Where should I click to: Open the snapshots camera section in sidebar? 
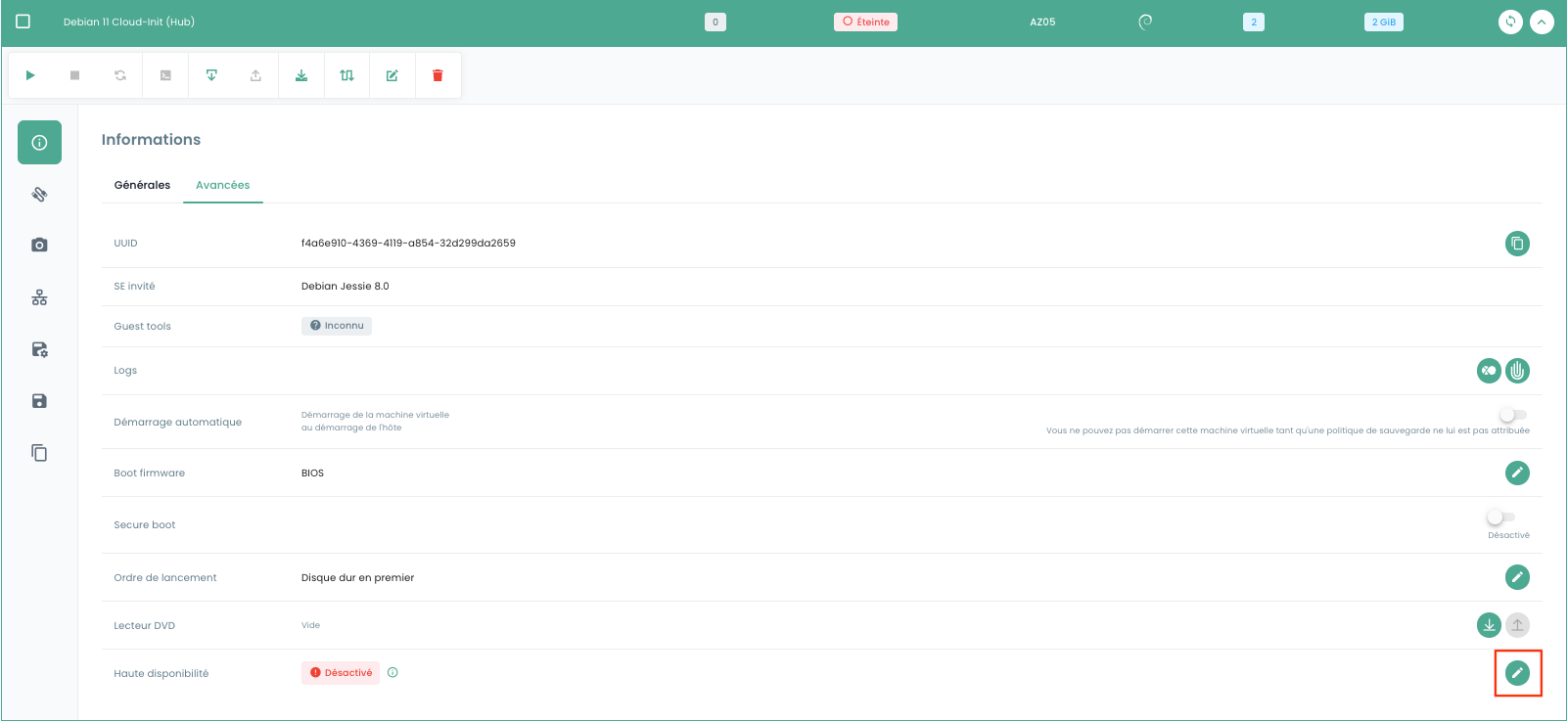click(39, 245)
